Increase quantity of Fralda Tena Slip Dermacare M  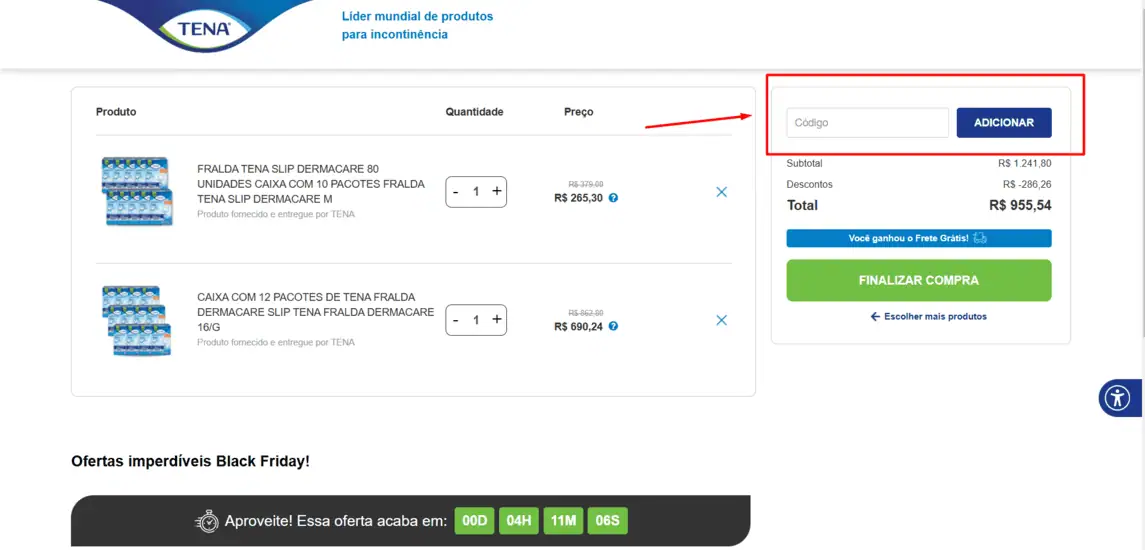(497, 191)
